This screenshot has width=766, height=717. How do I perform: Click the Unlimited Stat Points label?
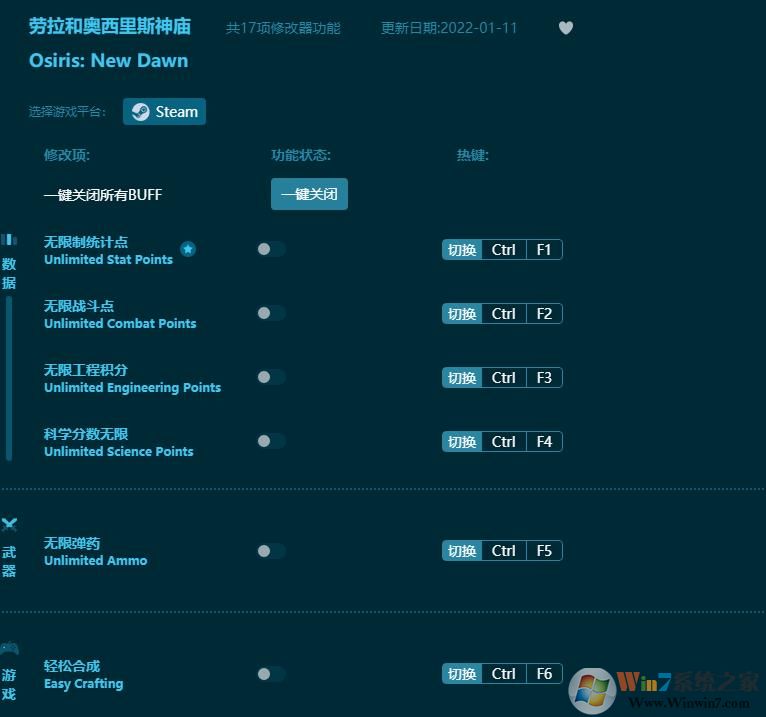click(x=108, y=259)
